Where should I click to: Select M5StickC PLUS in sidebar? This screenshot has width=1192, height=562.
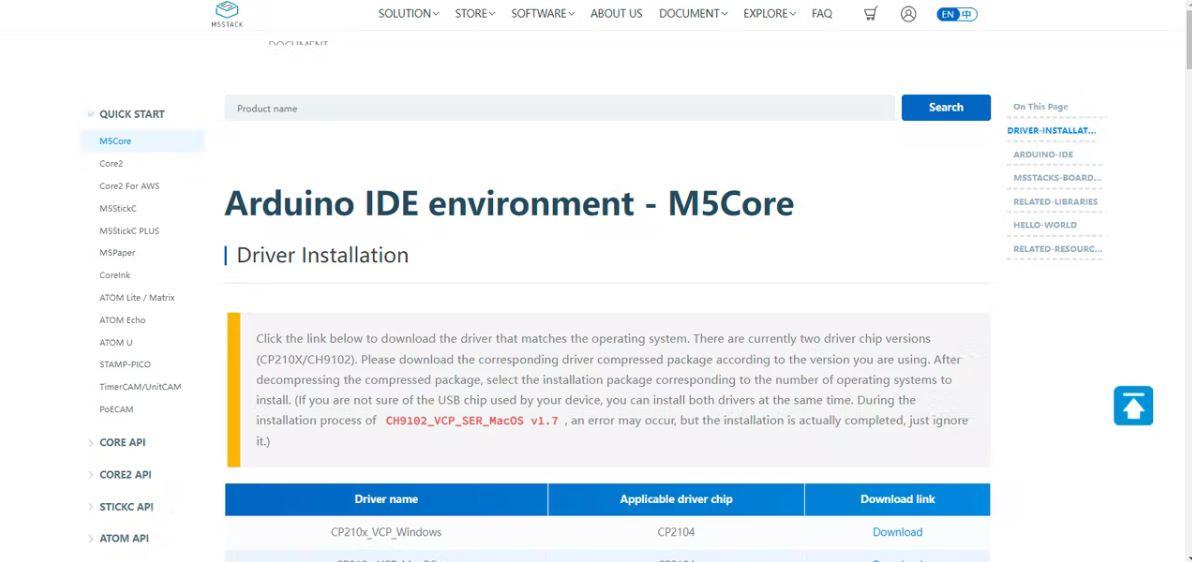(x=129, y=230)
